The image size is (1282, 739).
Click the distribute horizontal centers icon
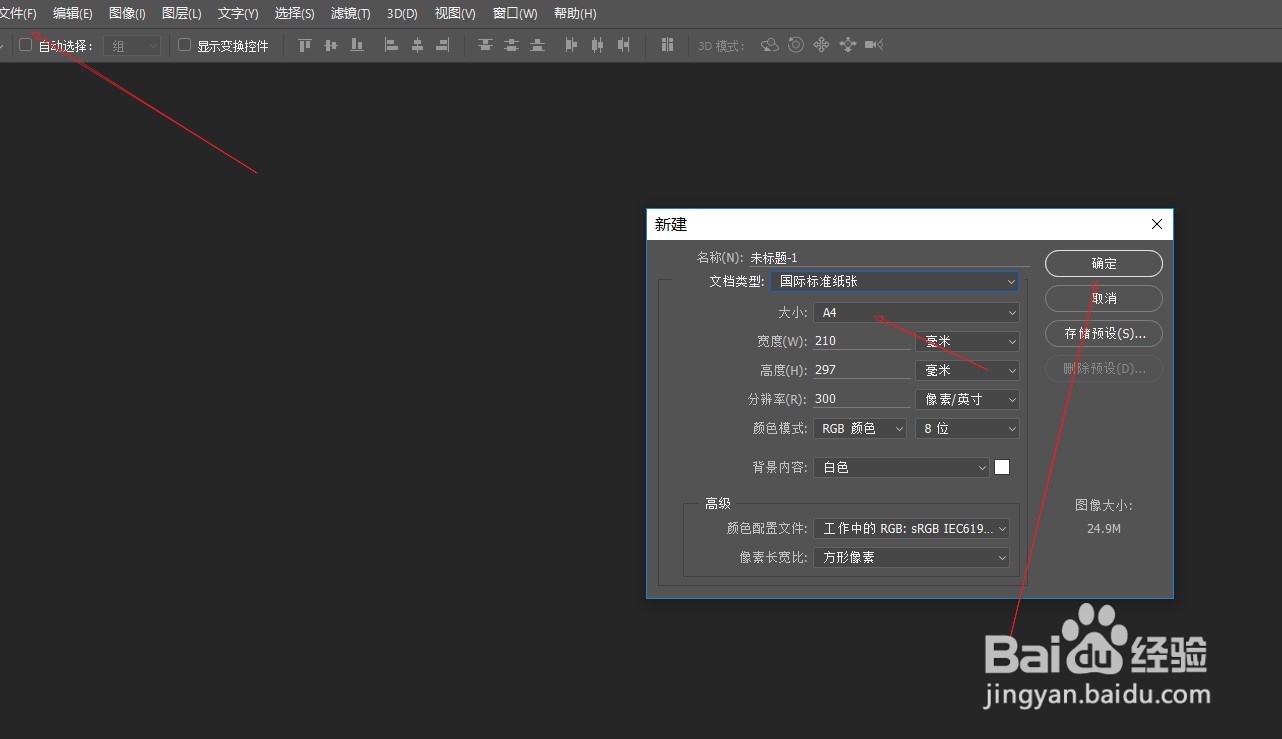[598, 45]
